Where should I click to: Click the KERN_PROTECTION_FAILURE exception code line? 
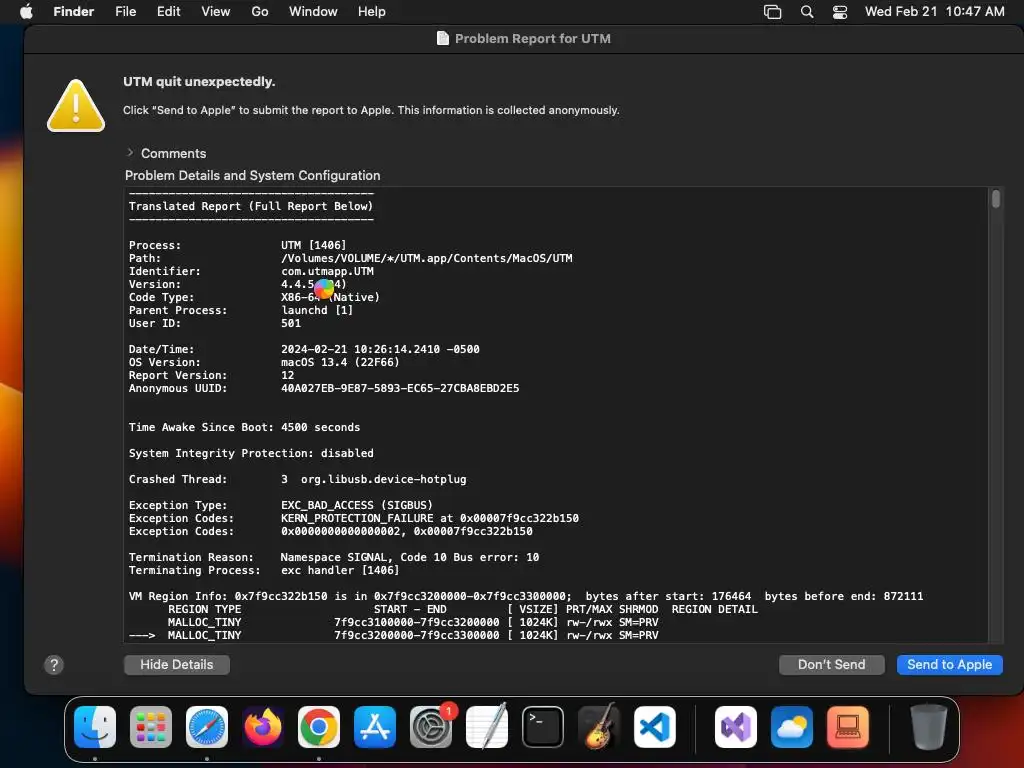[430, 519]
